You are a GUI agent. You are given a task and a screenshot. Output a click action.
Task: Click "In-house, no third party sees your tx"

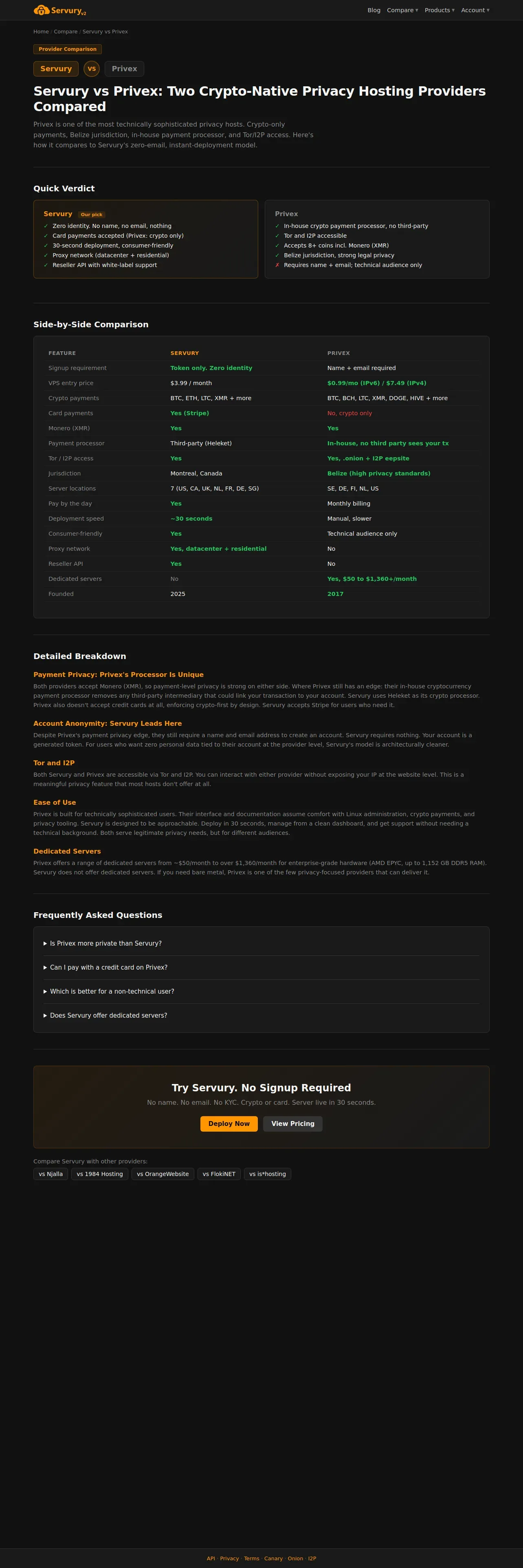coord(388,444)
